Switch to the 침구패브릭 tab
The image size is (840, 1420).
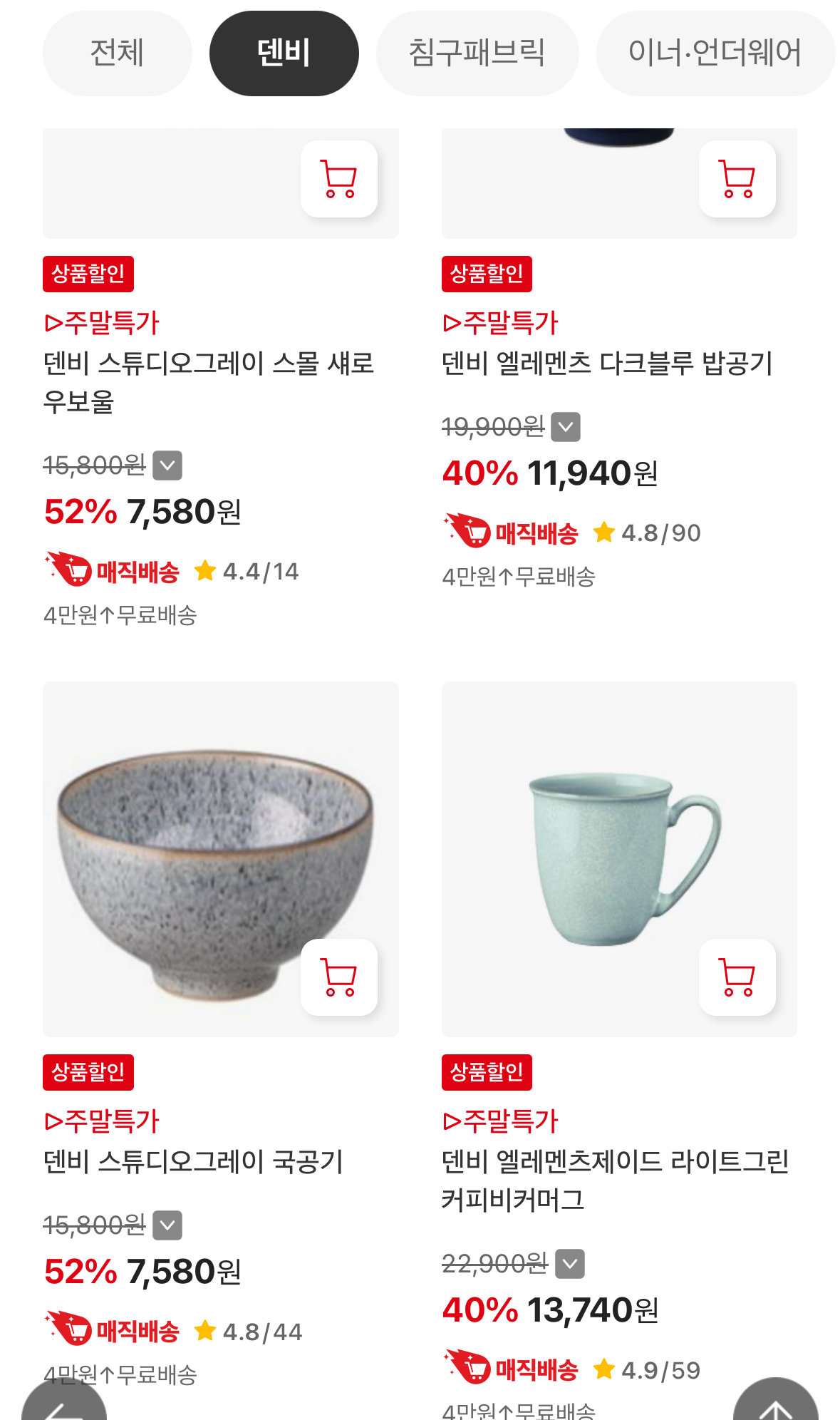point(477,53)
